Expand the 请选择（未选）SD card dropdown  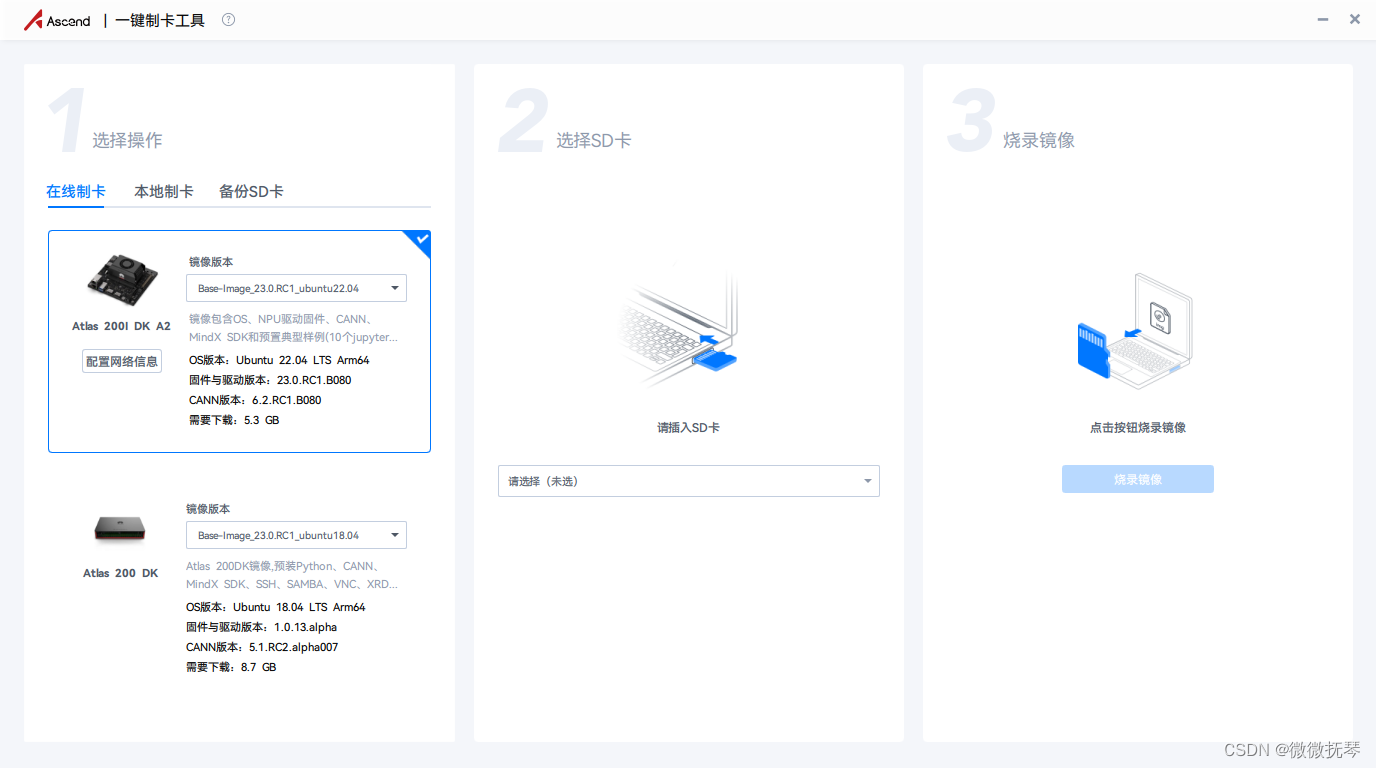(x=688, y=481)
